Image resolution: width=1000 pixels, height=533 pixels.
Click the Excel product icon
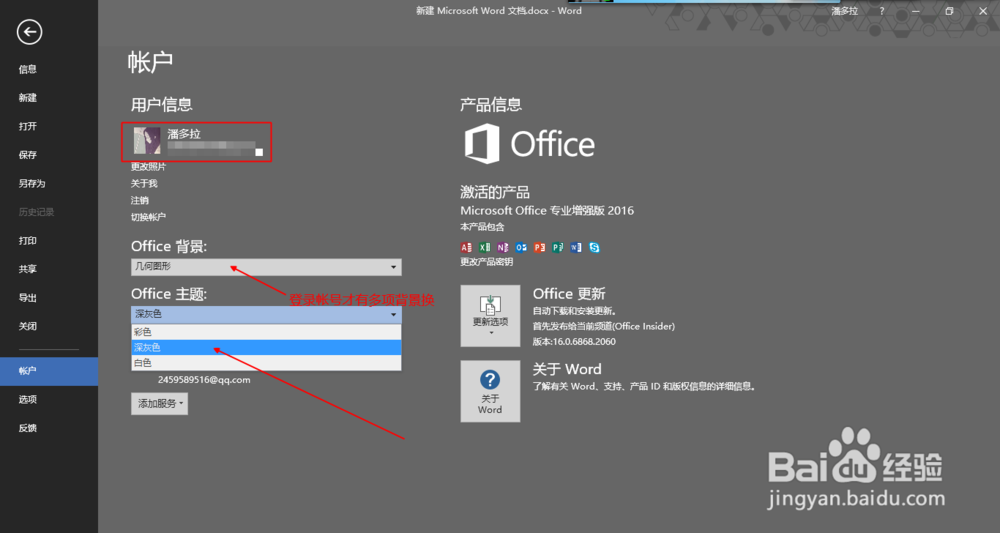click(485, 247)
